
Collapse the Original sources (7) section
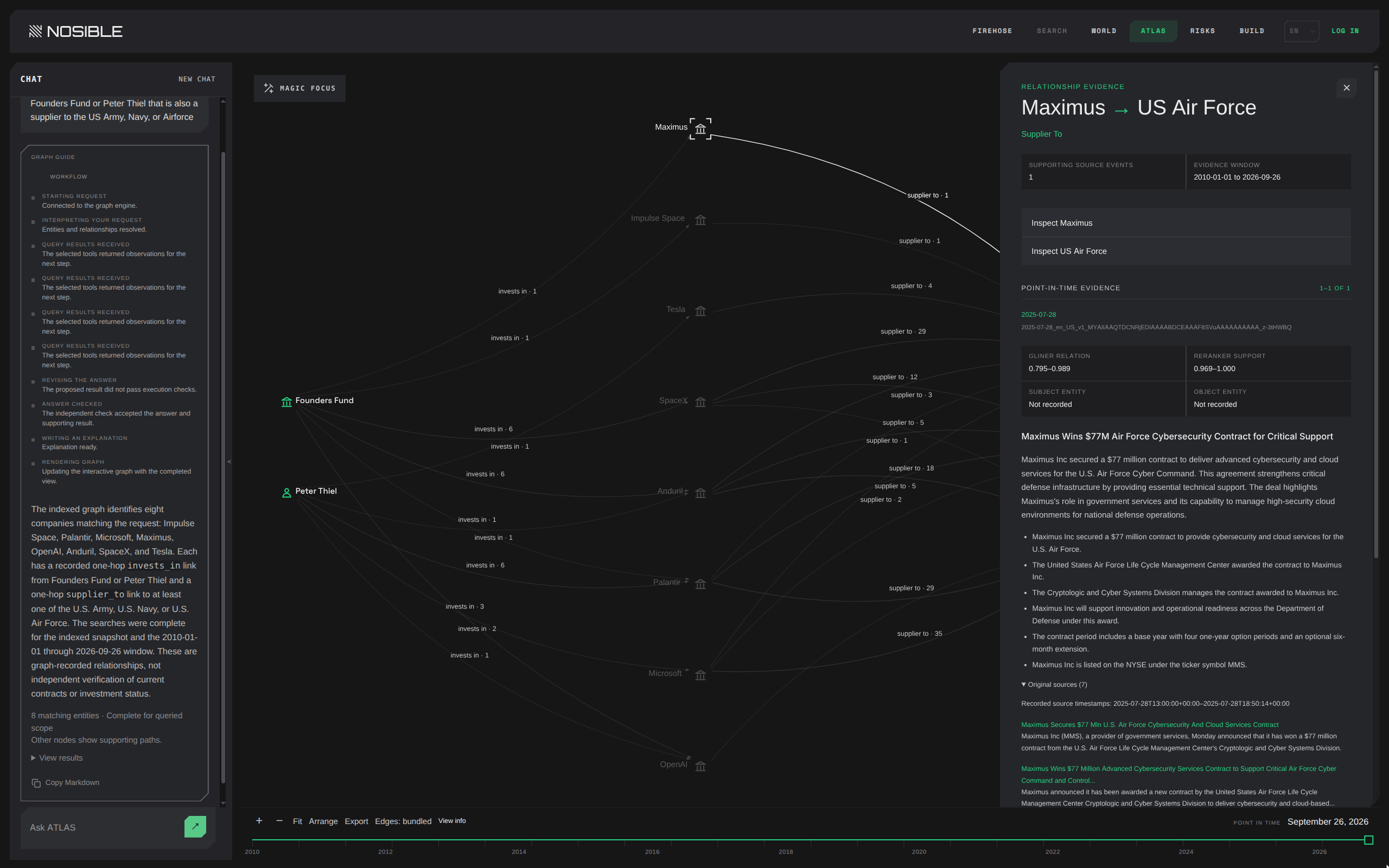(x=1054, y=684)
